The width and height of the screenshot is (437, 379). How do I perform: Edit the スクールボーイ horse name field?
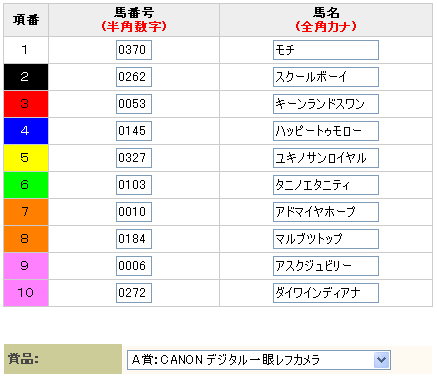(326, 77)
